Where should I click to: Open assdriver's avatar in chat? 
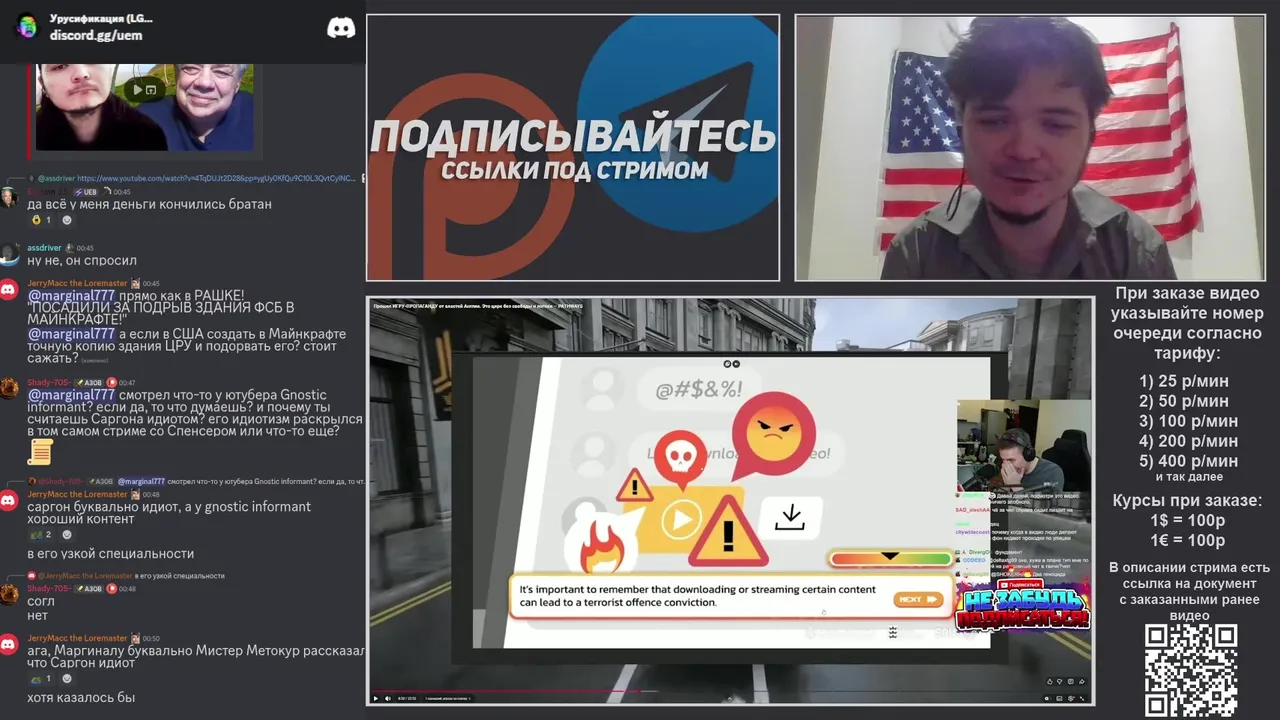coord(9,254)
